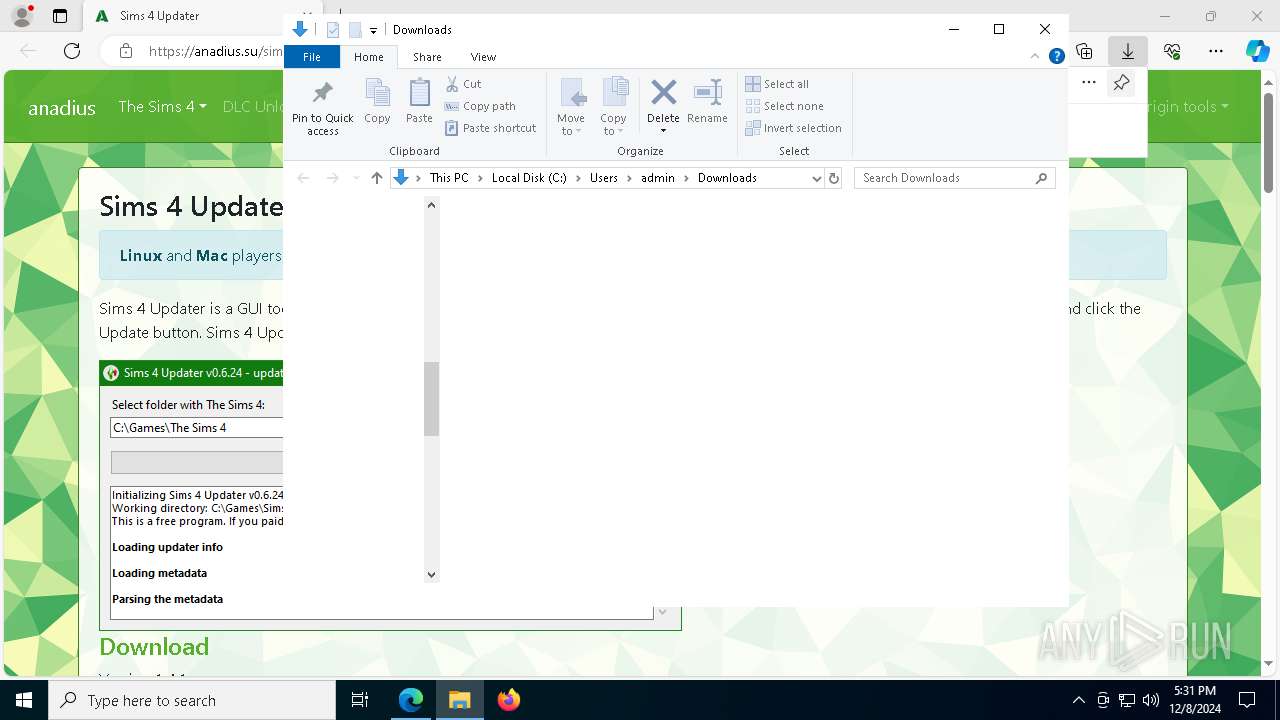Reload the Edge browser page
The image size is (1280, 720).
point(72,51)
